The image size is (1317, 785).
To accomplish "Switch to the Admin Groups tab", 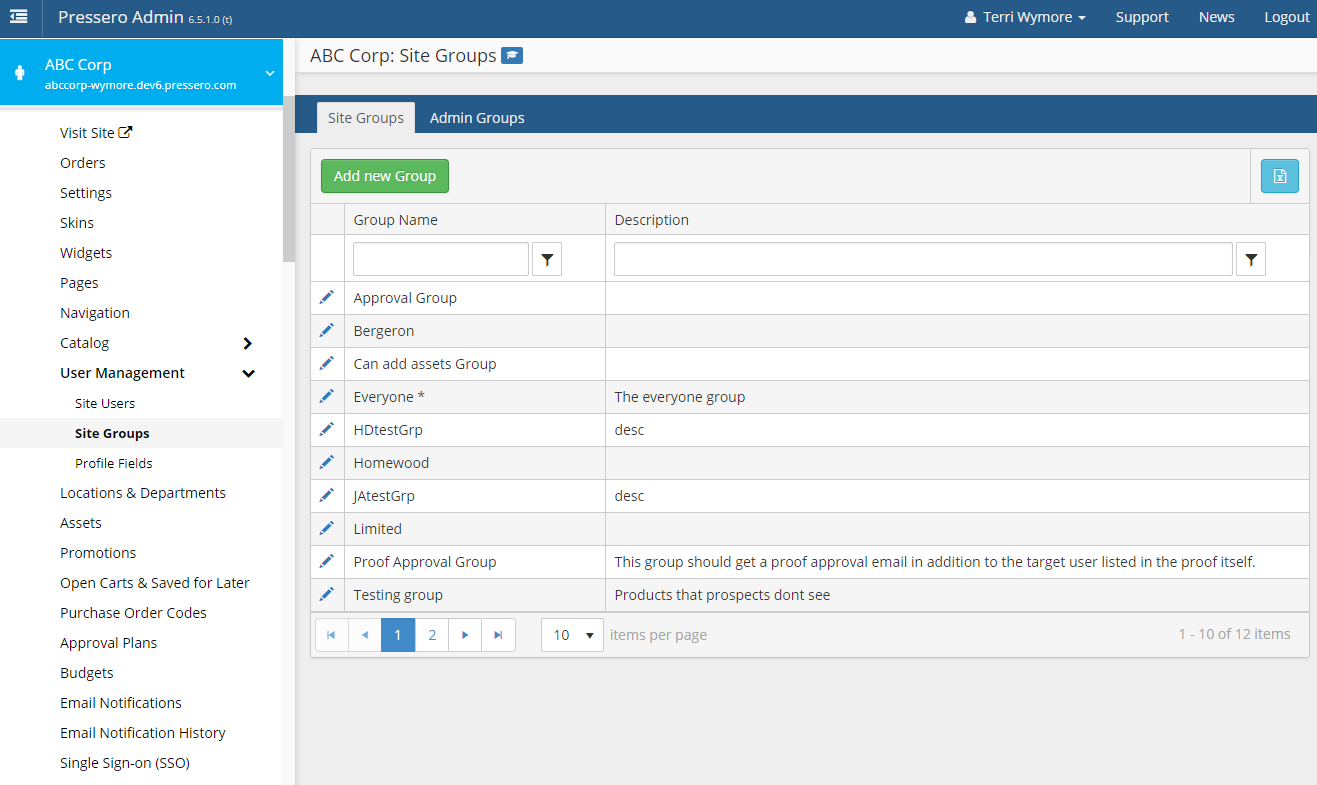I will pyautogui.click(x=477, y=118).
